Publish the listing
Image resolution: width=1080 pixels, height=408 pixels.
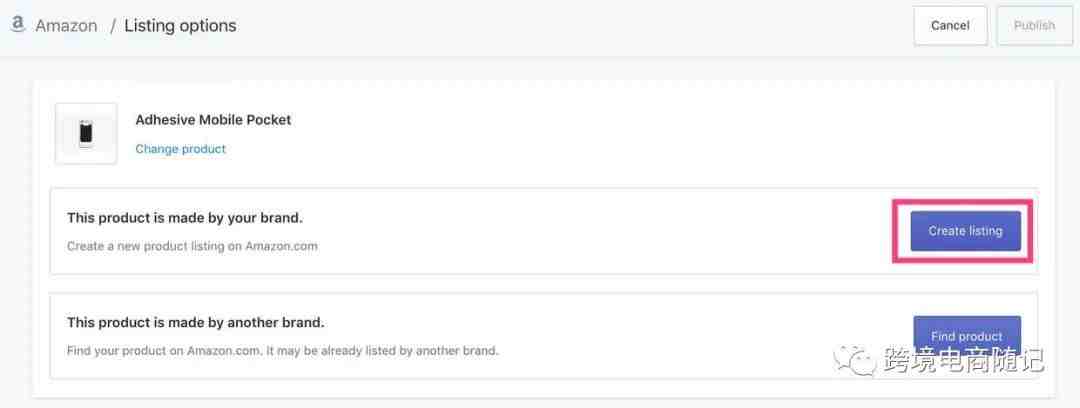pyautogui.click(x=1035, y=26)
